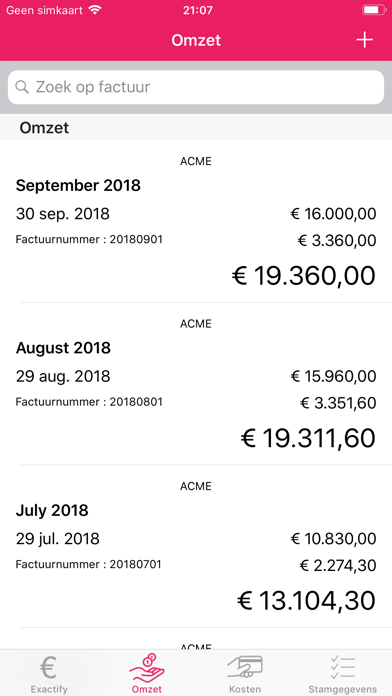392x696 pixels.
Task: Tap the plus icon to add invoice
Action: pyautogui.click(x=364, y=40)
